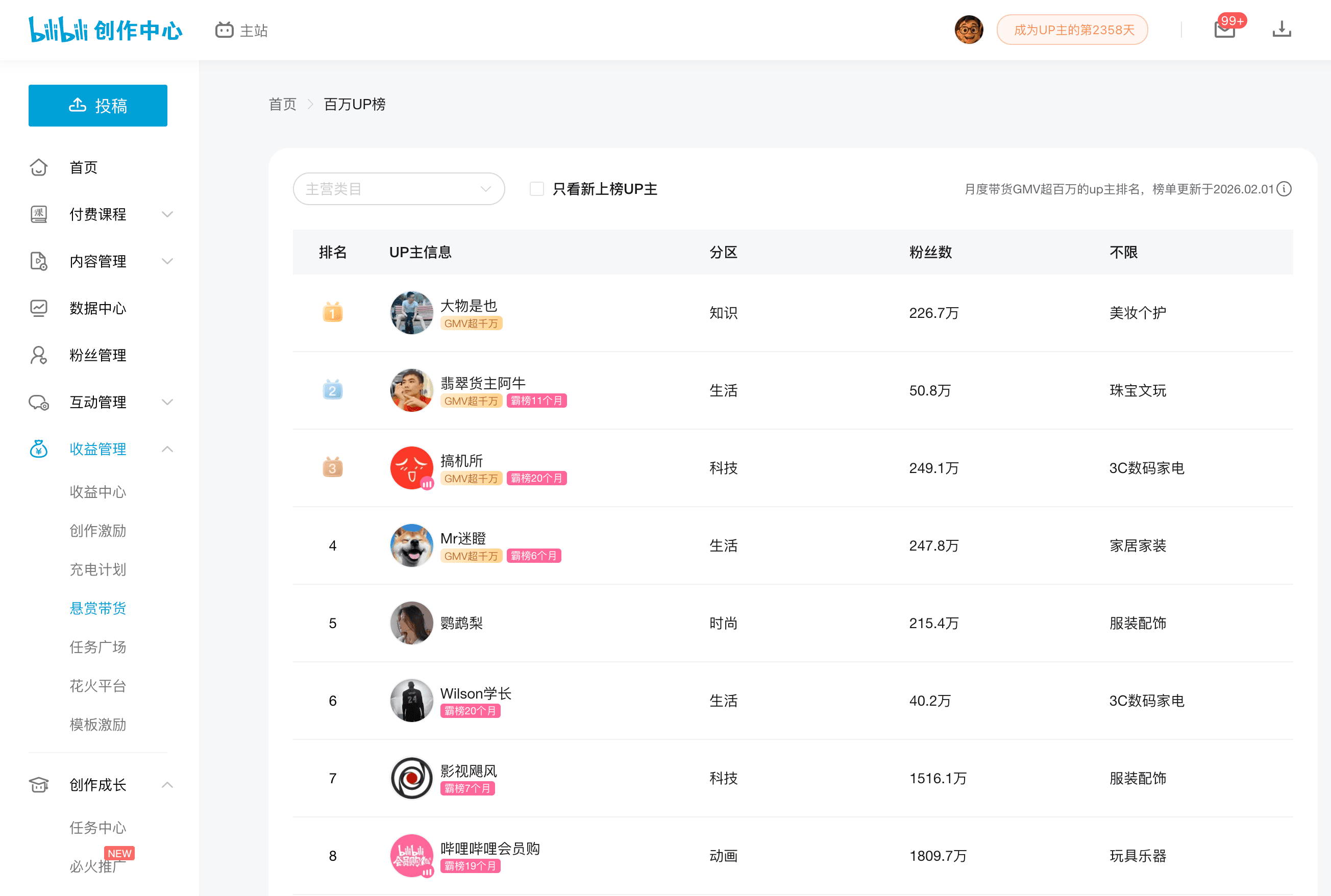Viewport: 1331px width, 896px height.
Task: Click the user avatar in the top bar
Action: coord(969,29)
